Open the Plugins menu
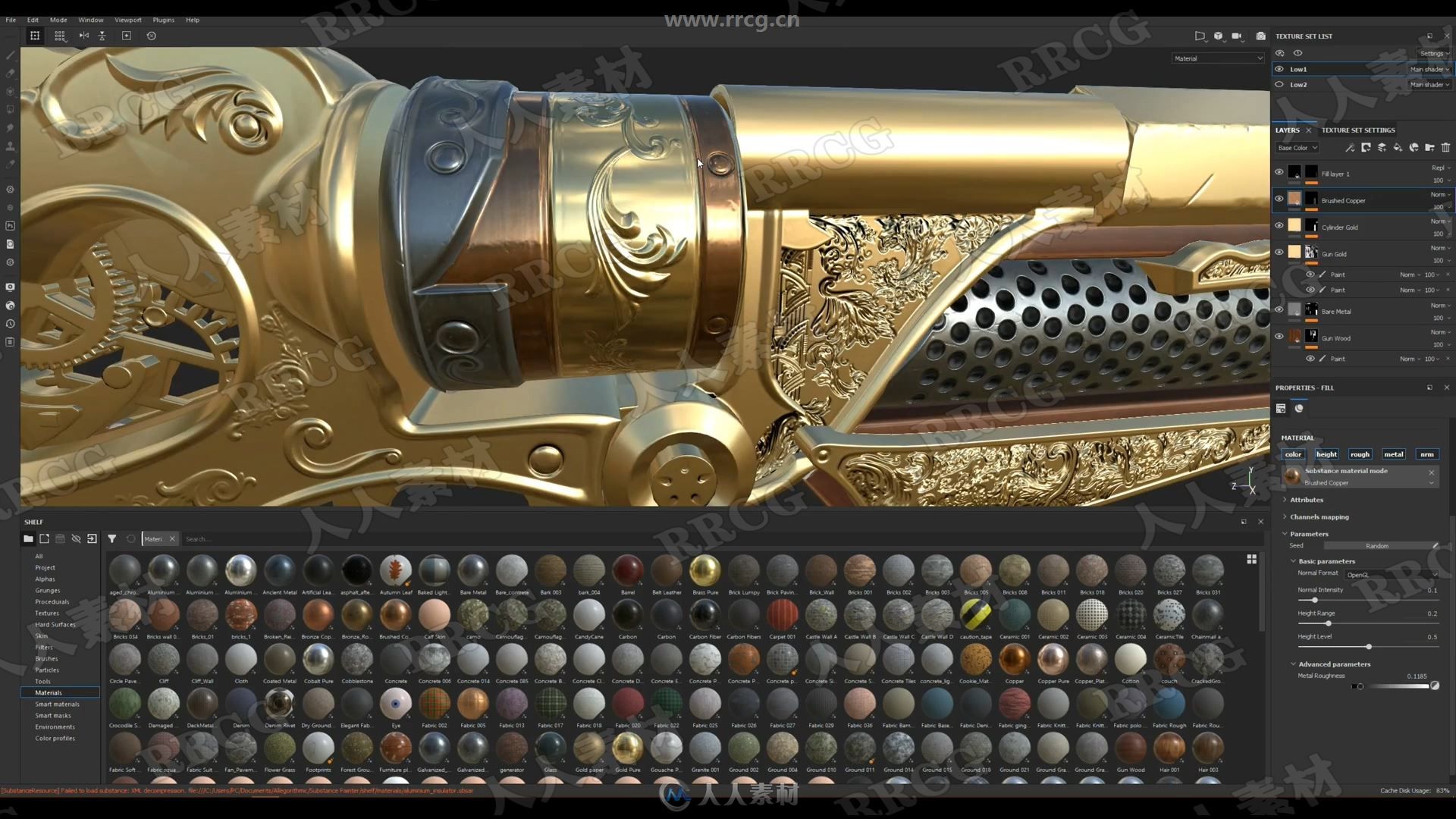The image size is (1456, 819). coord(163,20)
